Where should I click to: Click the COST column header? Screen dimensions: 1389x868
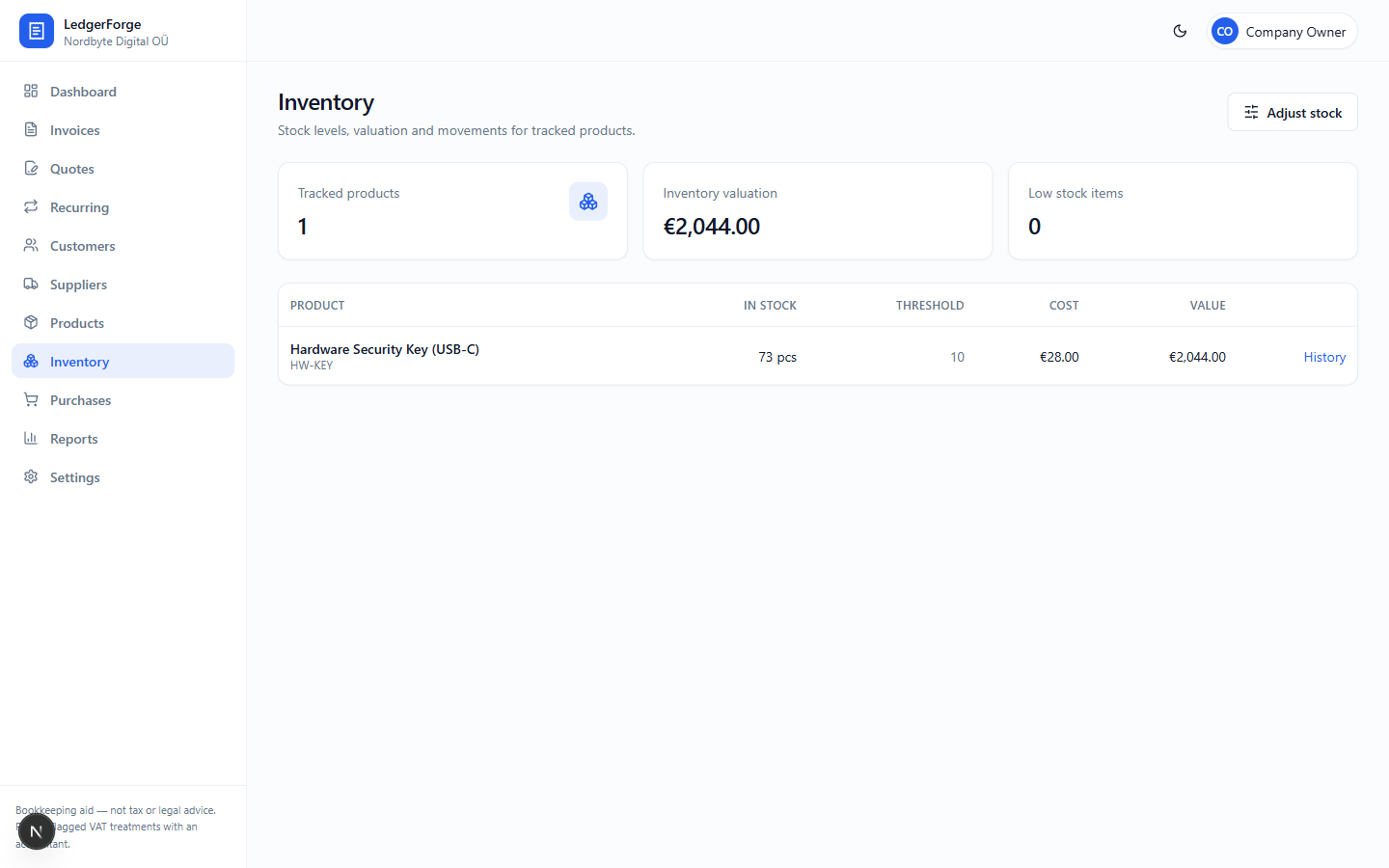(x=1064, y=305)
